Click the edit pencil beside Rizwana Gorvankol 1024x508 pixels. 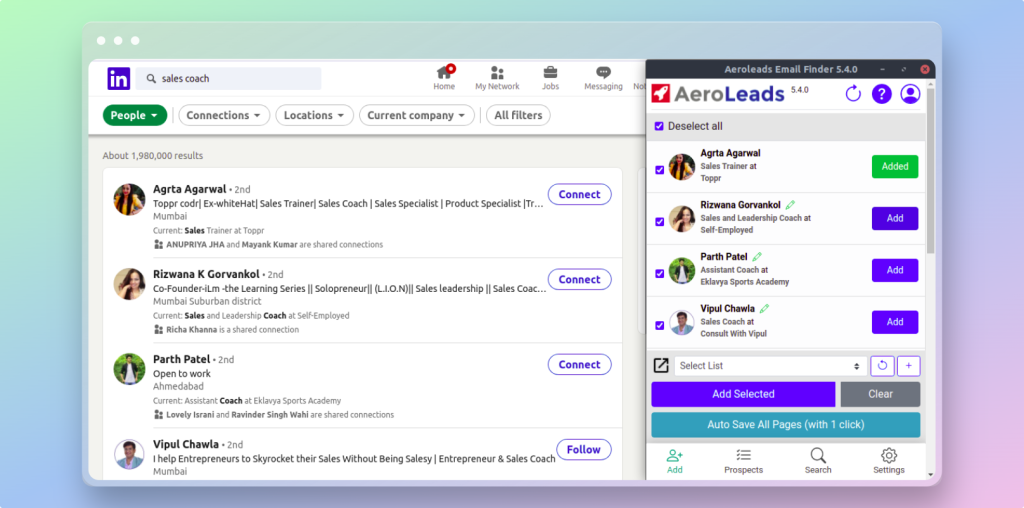click(x=790, y=205)
